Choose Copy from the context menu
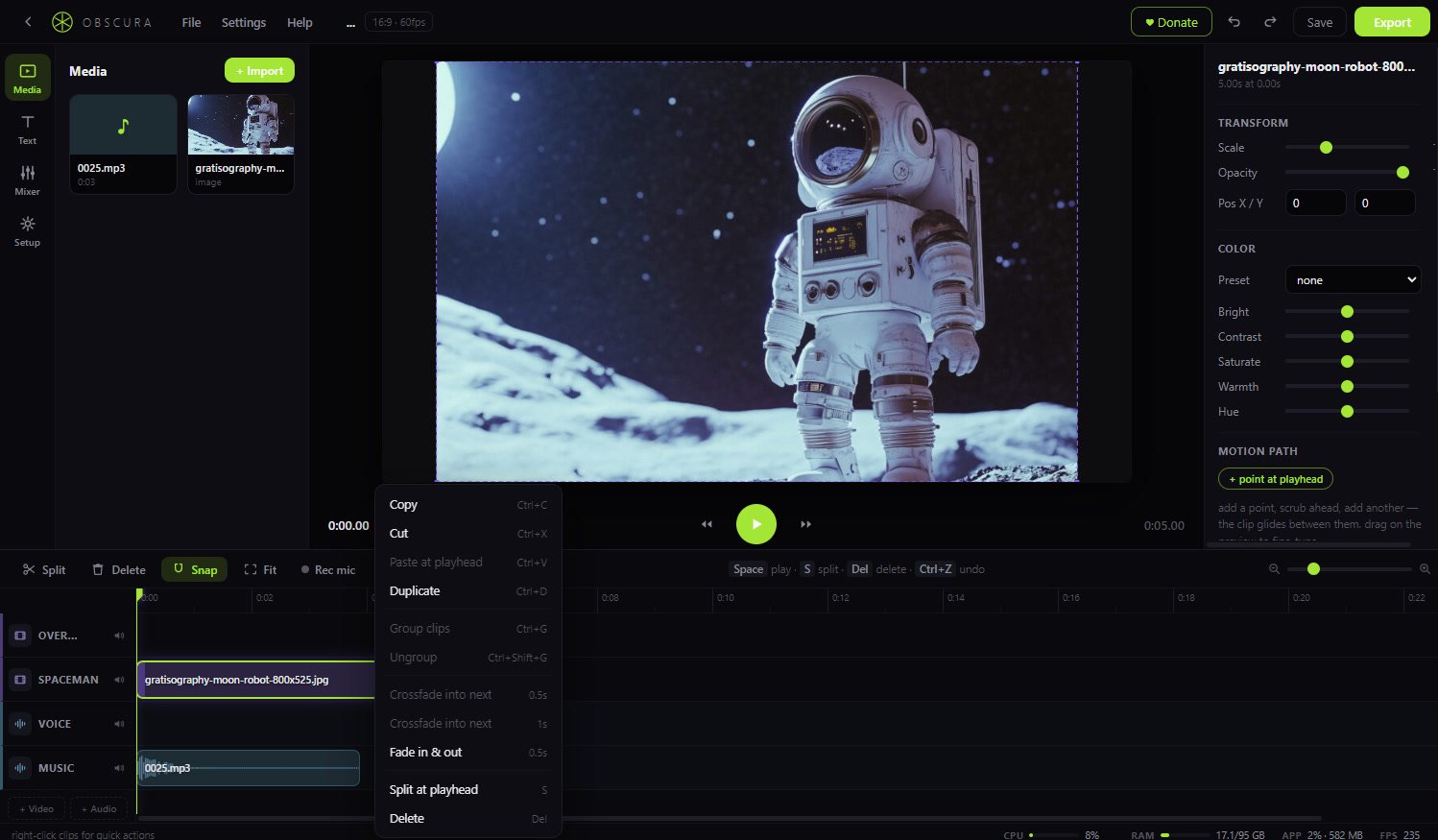 click(467, 505)
